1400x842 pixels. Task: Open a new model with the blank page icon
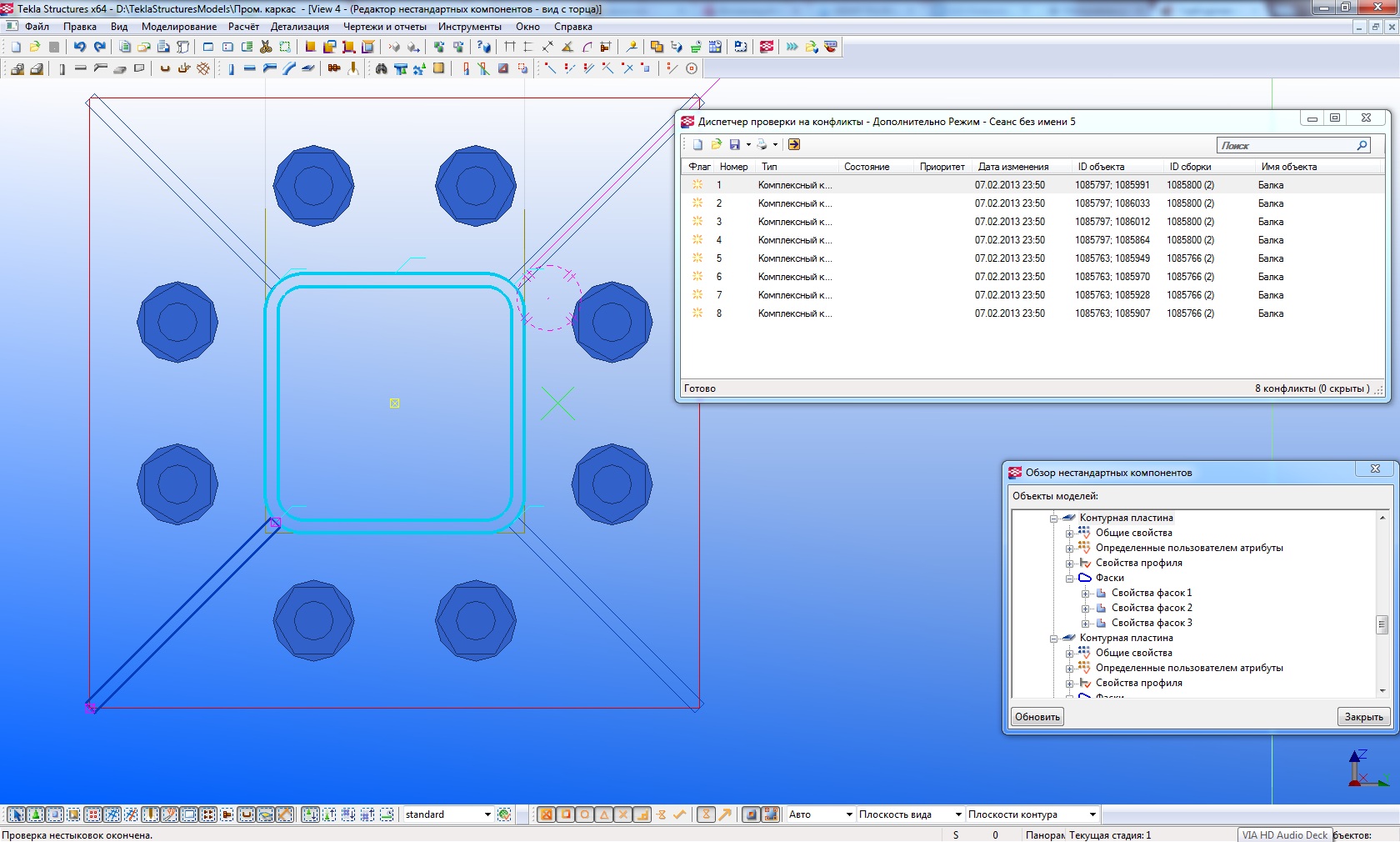[16, 47]
